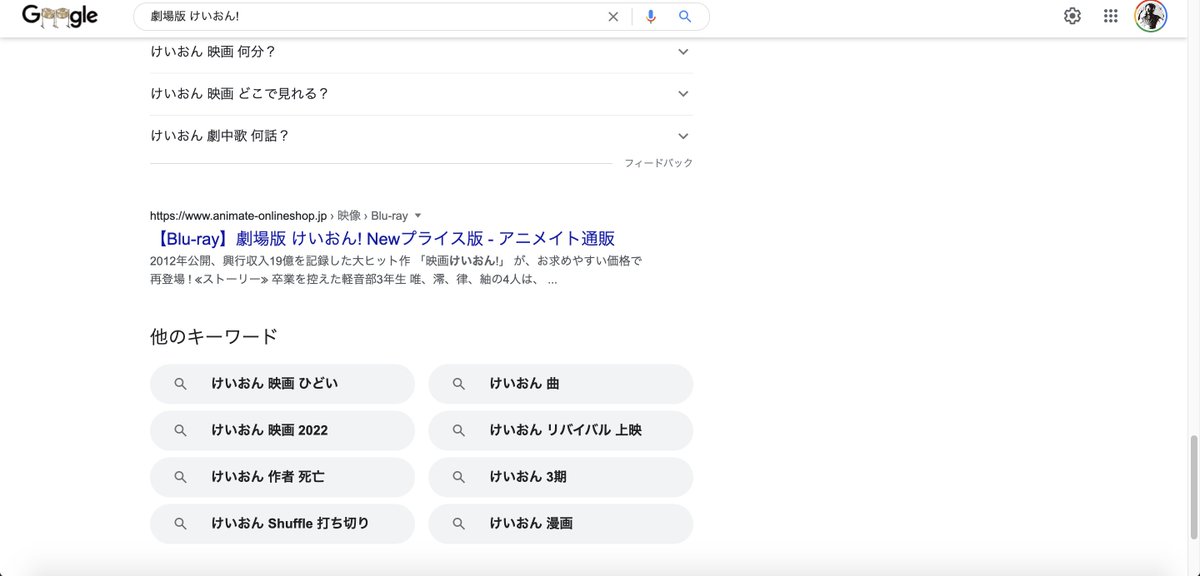Click the 他のキーワード heading
Viewport: 1200px width, 576px height.
point(214,336)
